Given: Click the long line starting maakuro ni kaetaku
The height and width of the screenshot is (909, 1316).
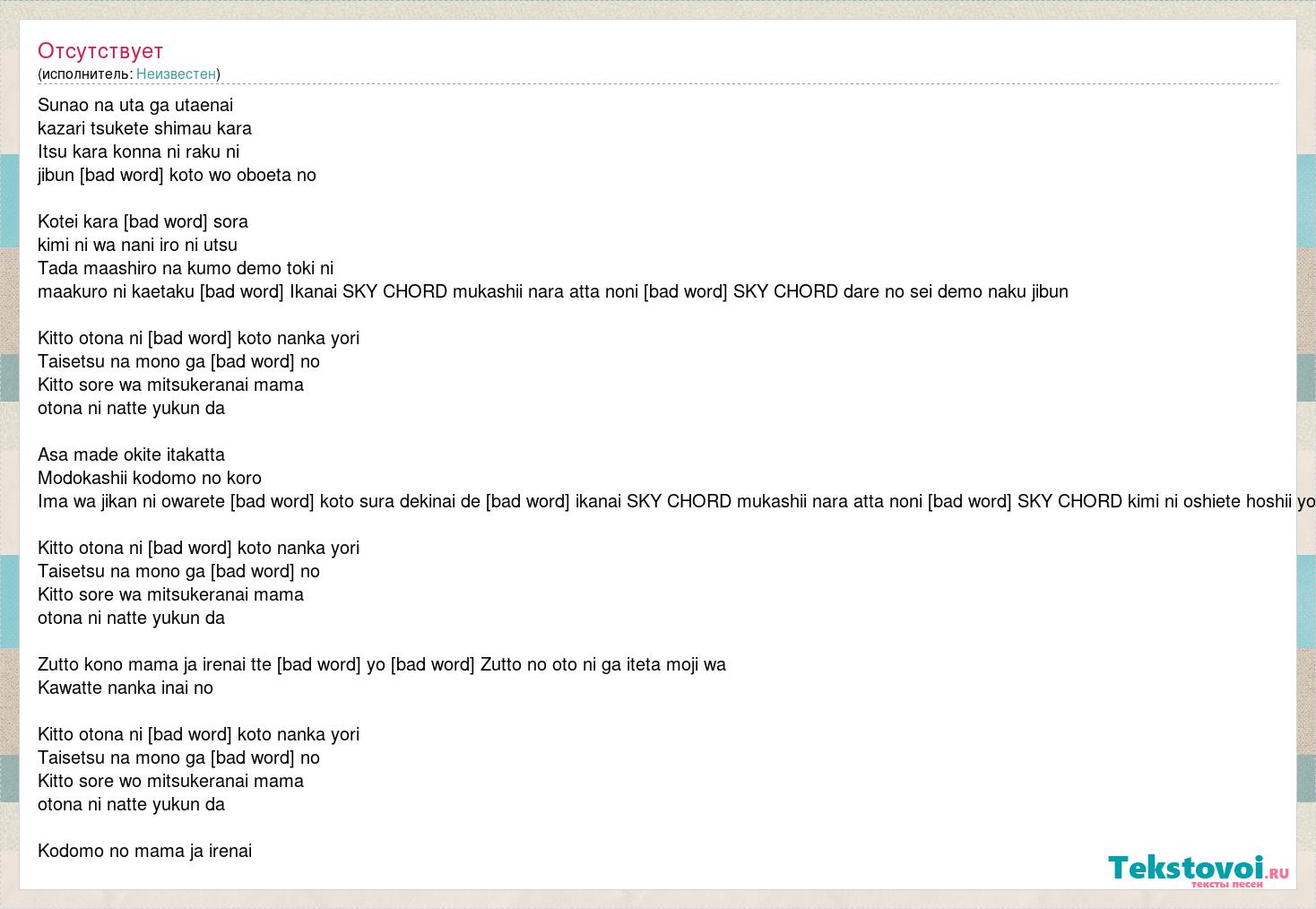Looking at the screenshot, I should click(x=553, y=291).
